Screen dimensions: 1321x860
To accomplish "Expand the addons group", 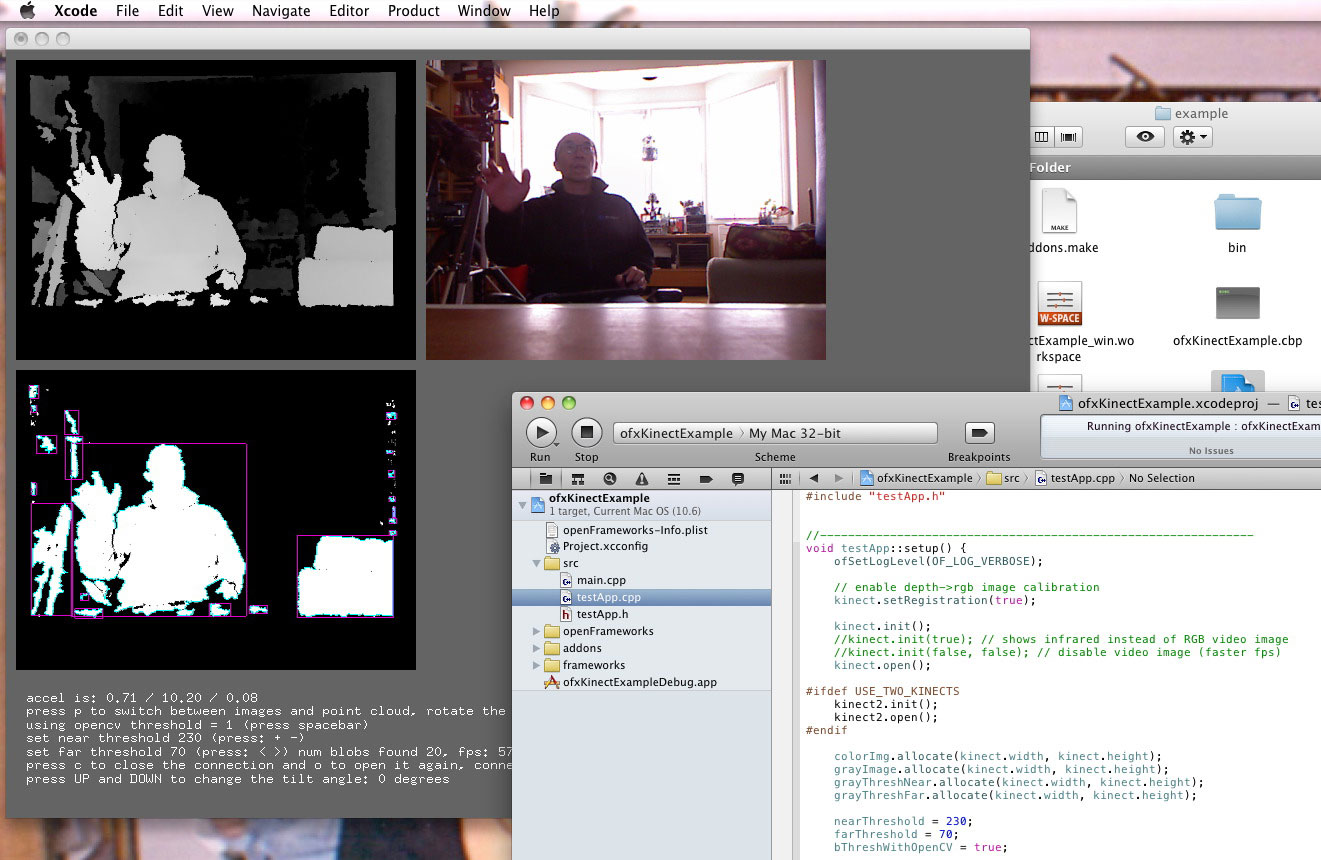I will 537,648.
